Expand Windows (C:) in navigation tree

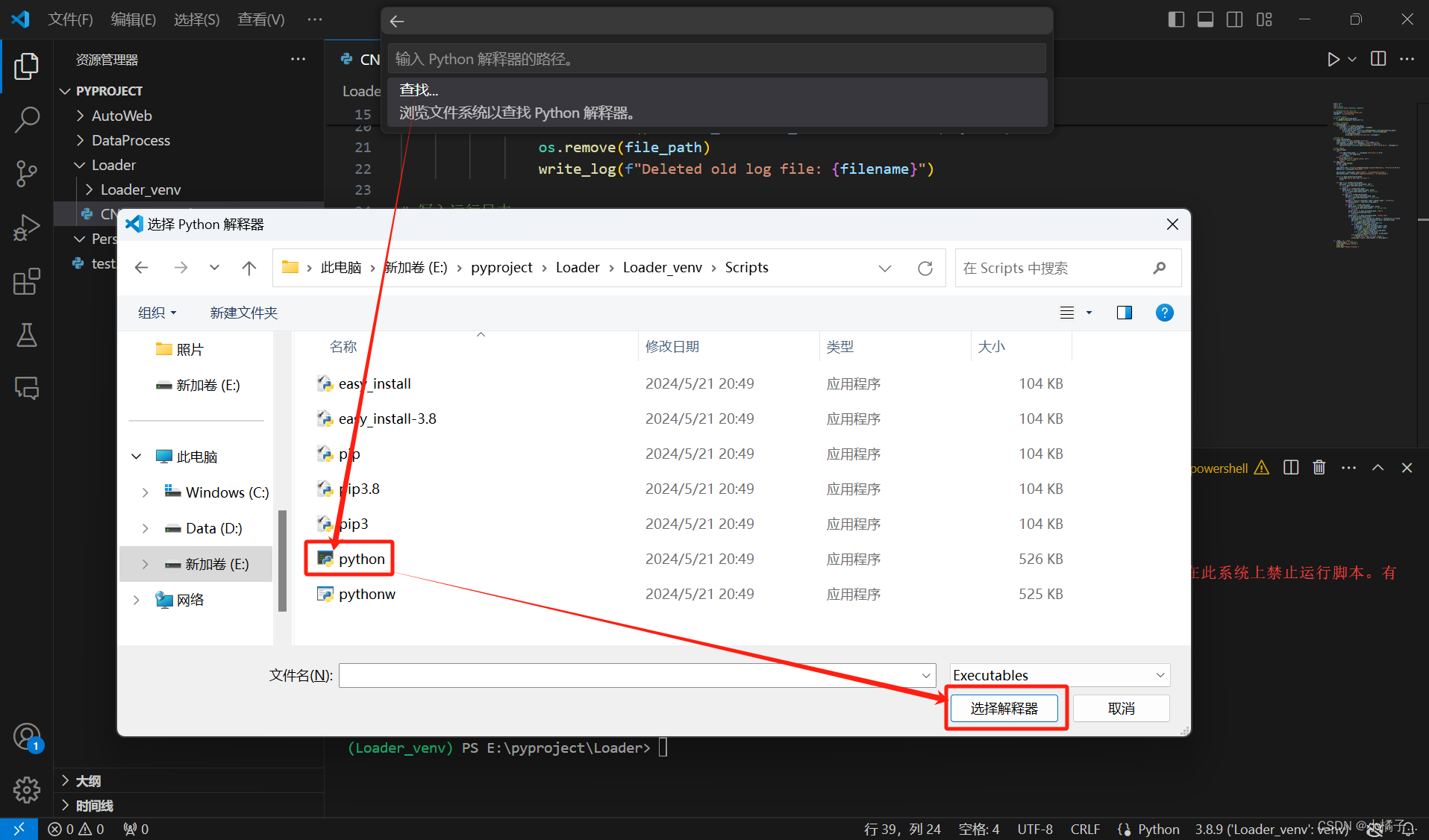point(145,492)
